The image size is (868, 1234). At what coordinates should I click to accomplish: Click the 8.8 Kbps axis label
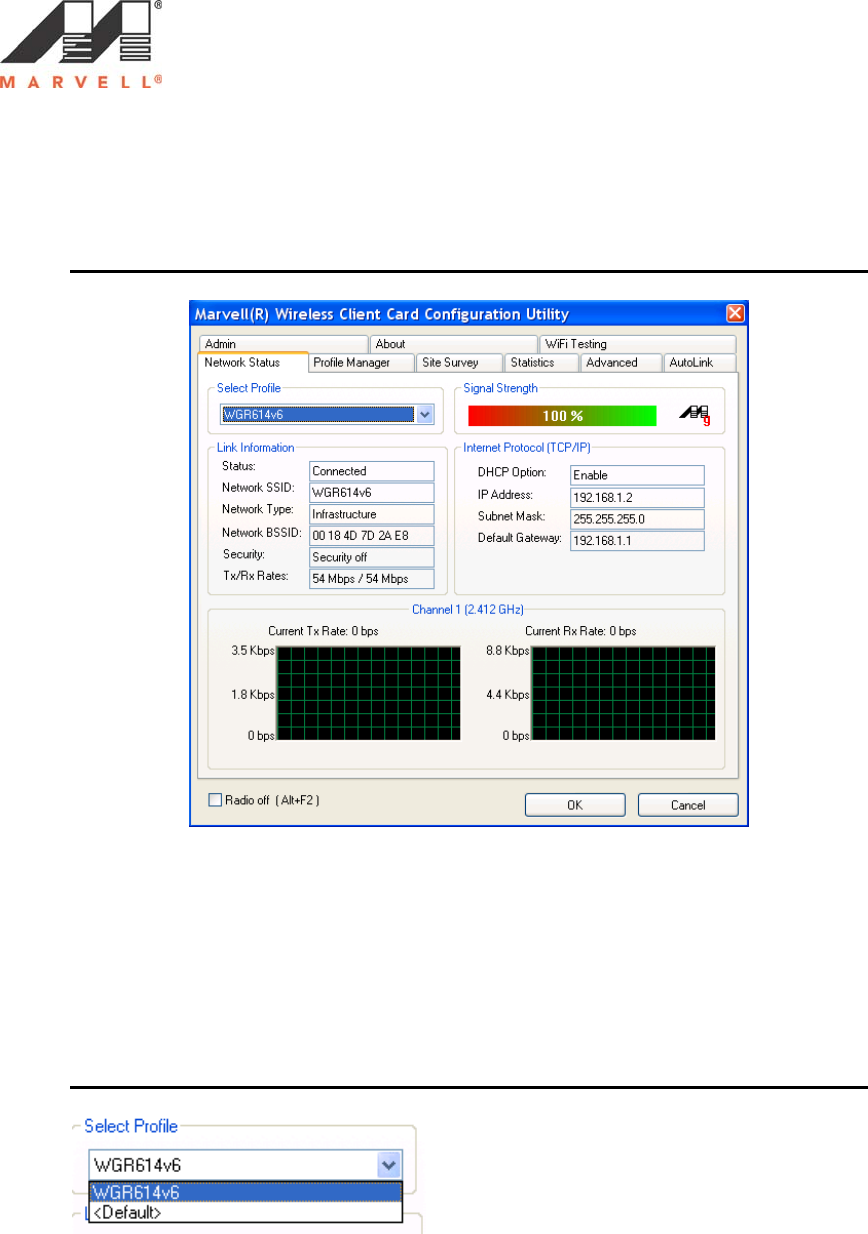click(508, 651)
